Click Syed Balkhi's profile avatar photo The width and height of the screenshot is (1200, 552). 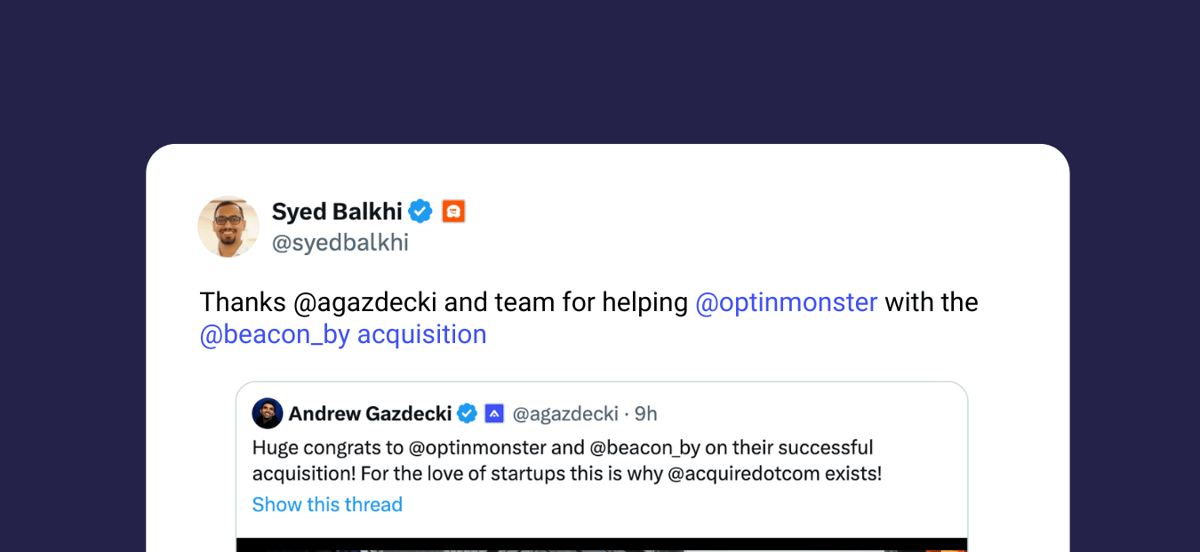click(228, 226)
